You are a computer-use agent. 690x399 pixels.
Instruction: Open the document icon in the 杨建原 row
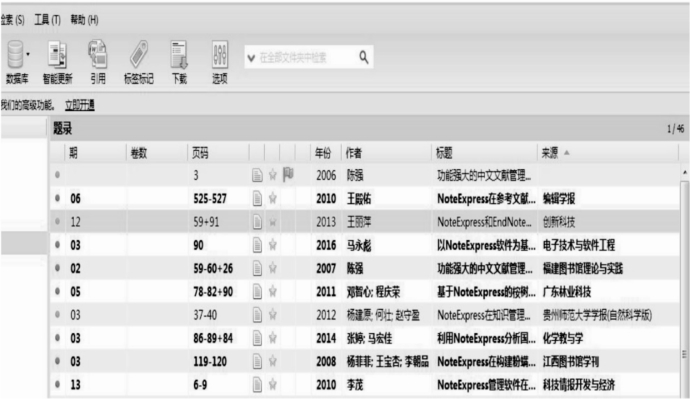(x=257, y=315)
